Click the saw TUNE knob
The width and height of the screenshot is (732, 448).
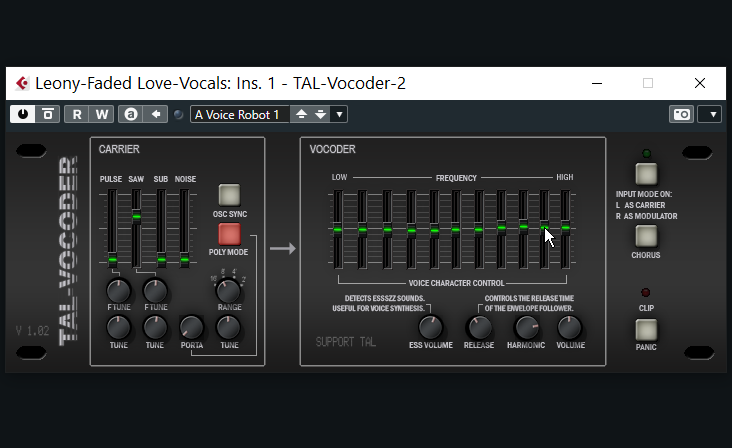pyautogui.click(x=155, y=328)
